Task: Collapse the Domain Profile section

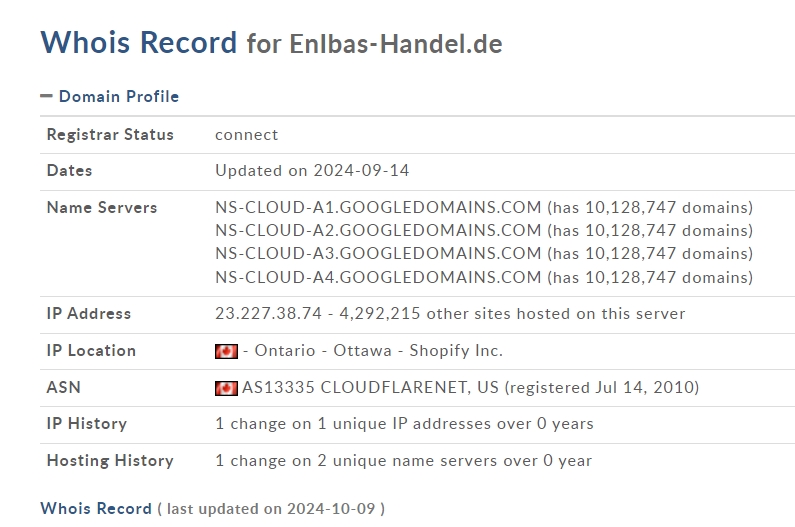Action: point(110,96)
